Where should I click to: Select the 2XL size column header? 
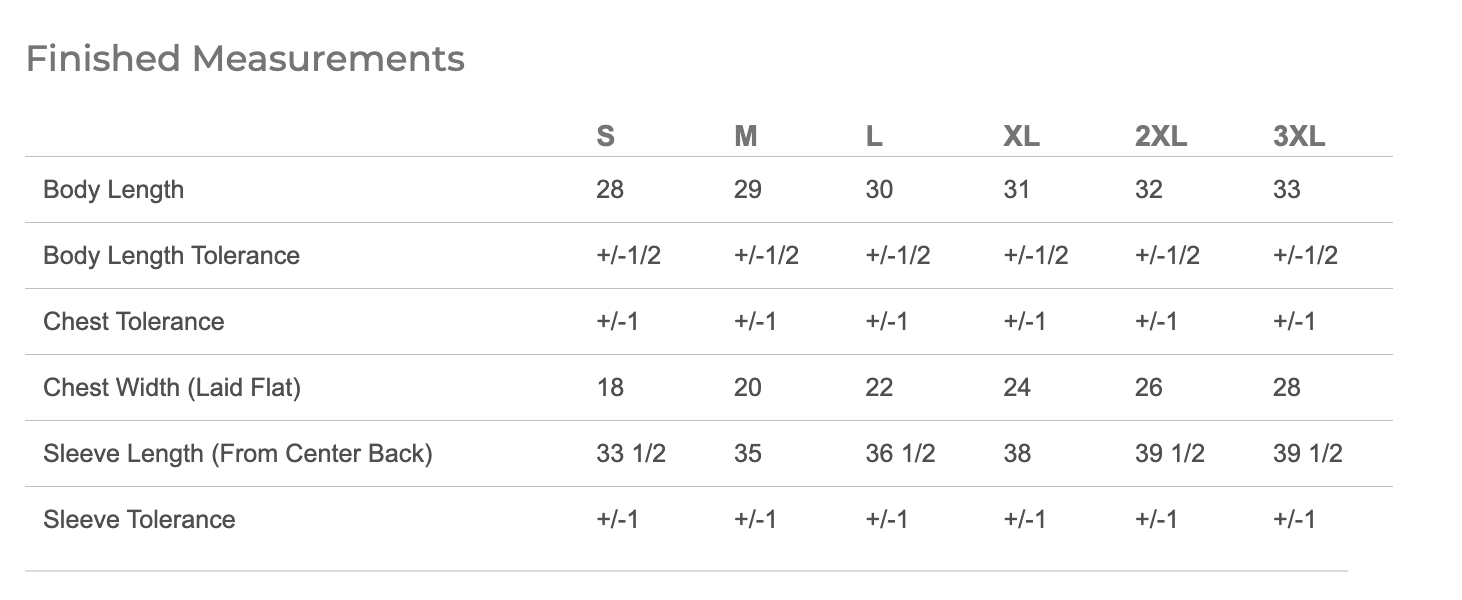click(x=1161, y=136)
